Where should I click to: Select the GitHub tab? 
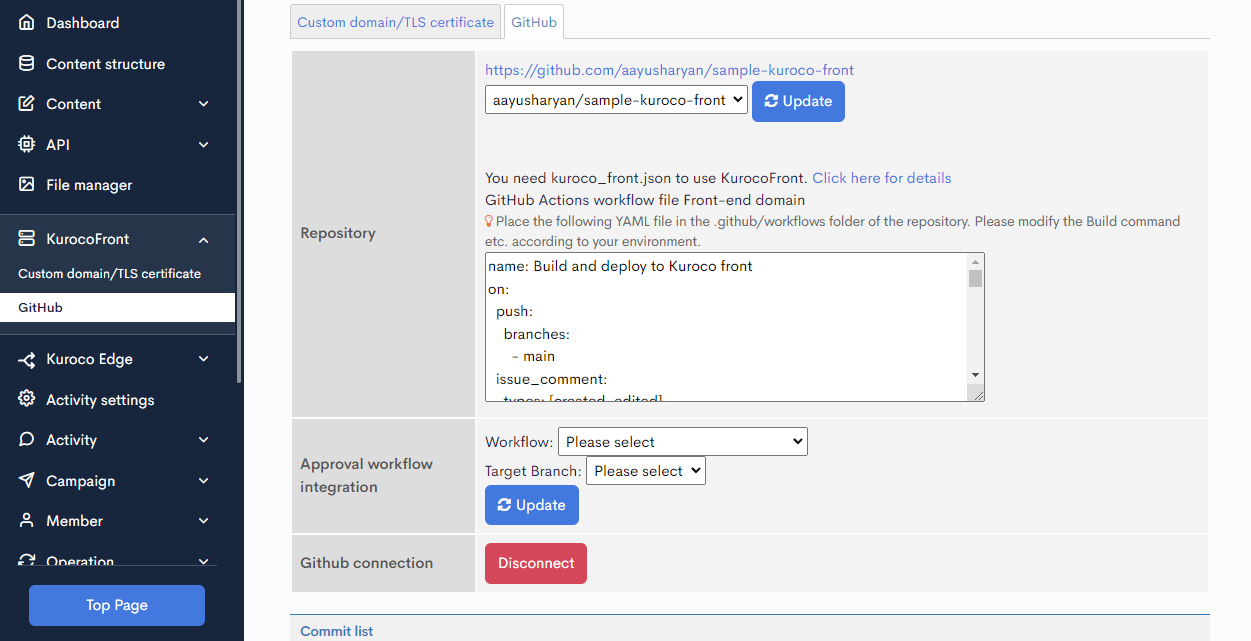coord(534,22)
